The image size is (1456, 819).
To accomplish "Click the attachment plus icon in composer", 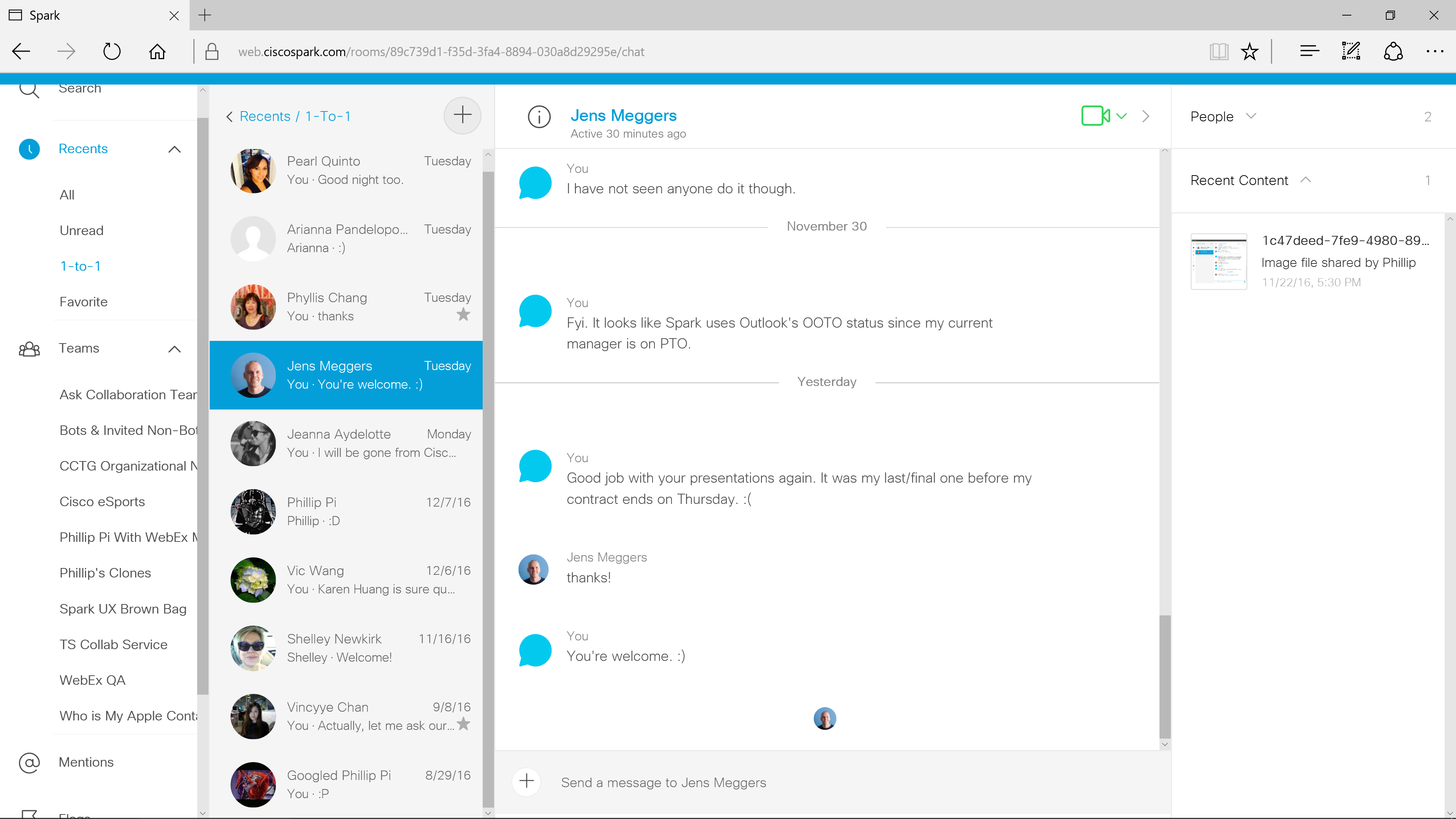I will click(x=526, y=782).
